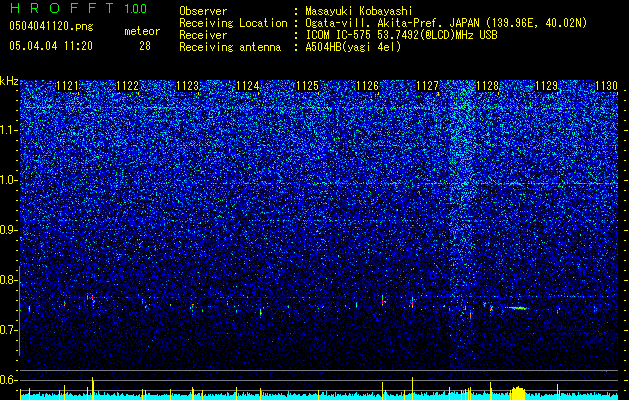The width and height of the screenshot is (629, 400).
Task: Click the 0.7 kHz frequency label
Action: [x=8, y=330]
